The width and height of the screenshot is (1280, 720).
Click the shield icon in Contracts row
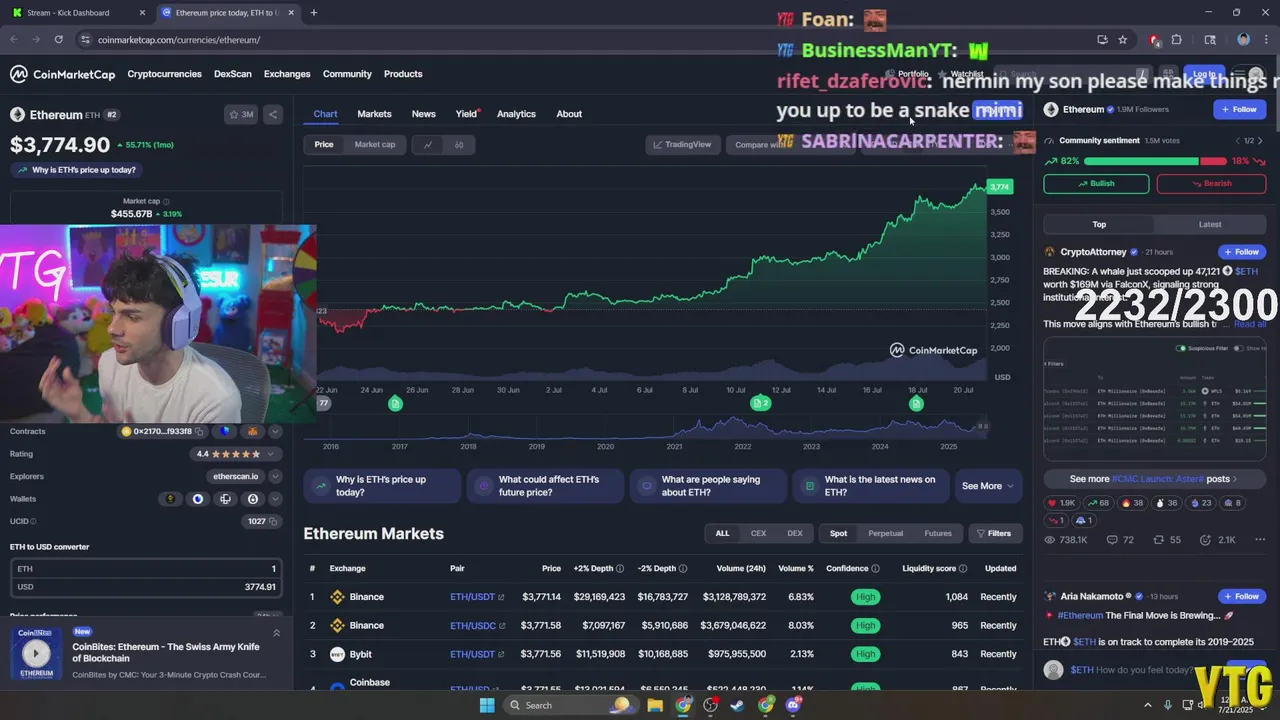(225, 432)
